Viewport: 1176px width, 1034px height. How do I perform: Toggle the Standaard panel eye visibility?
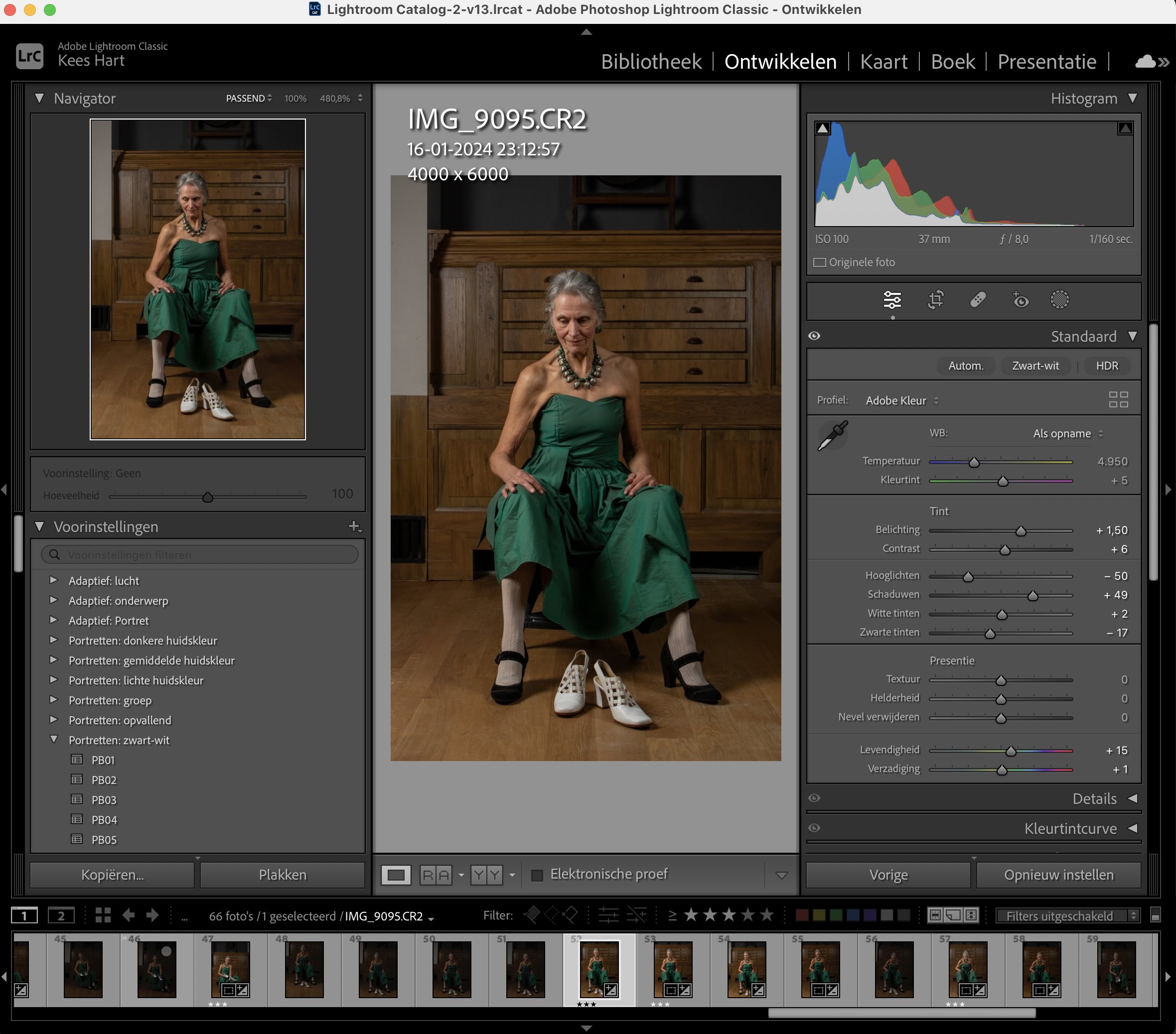coord(814,336)
